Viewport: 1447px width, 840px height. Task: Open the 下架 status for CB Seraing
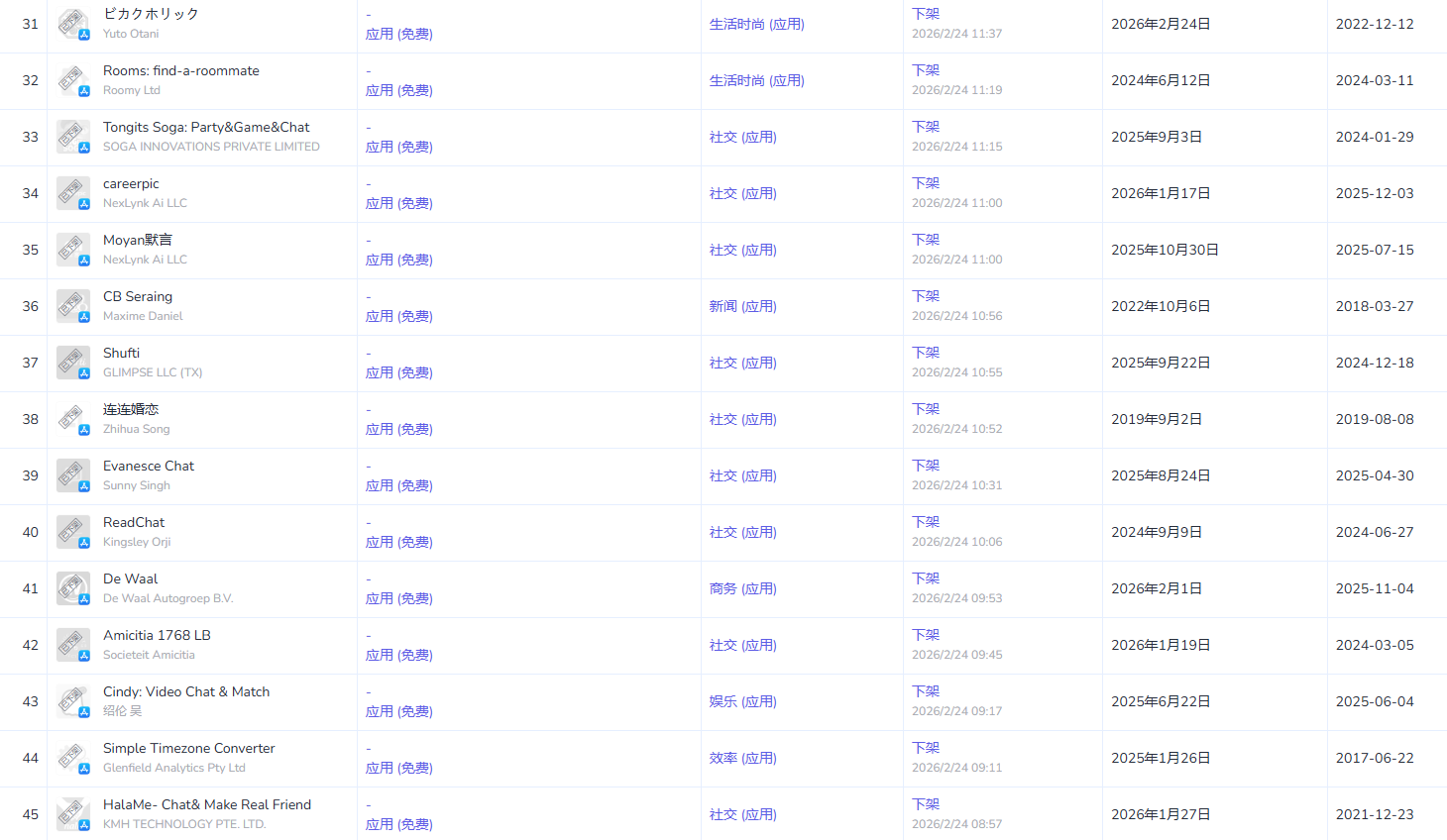click(926, 296)
